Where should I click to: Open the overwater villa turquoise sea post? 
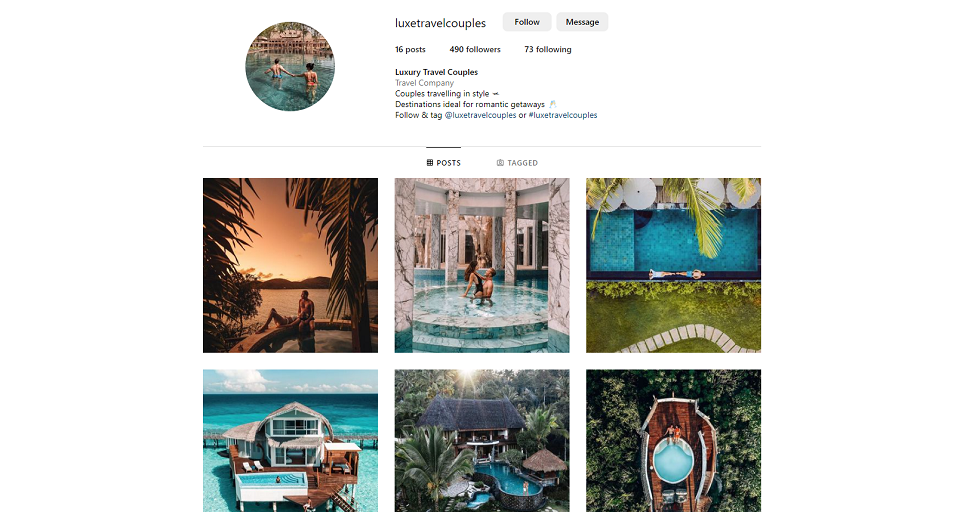click(290, 440)
